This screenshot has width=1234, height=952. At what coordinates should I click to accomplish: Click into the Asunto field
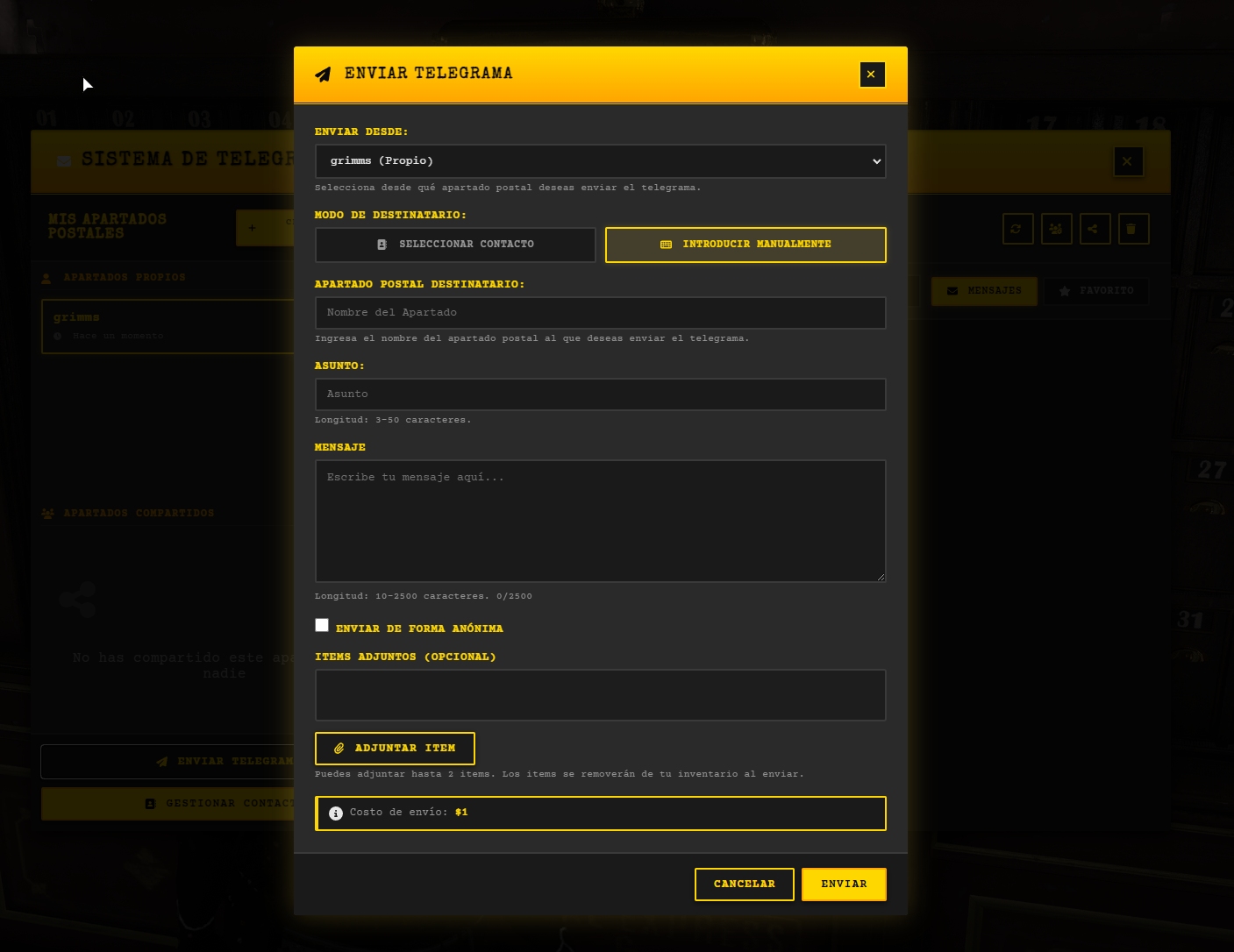[600, 394]
